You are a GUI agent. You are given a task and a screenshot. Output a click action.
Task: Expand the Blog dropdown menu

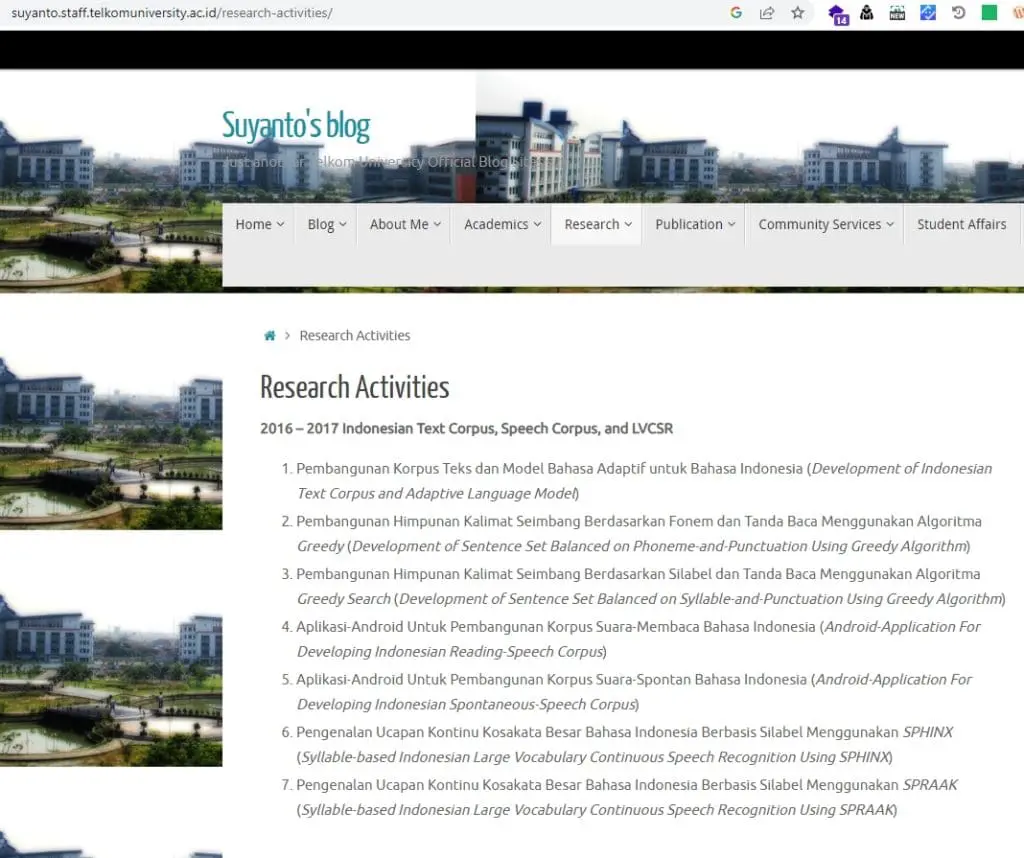327,224
